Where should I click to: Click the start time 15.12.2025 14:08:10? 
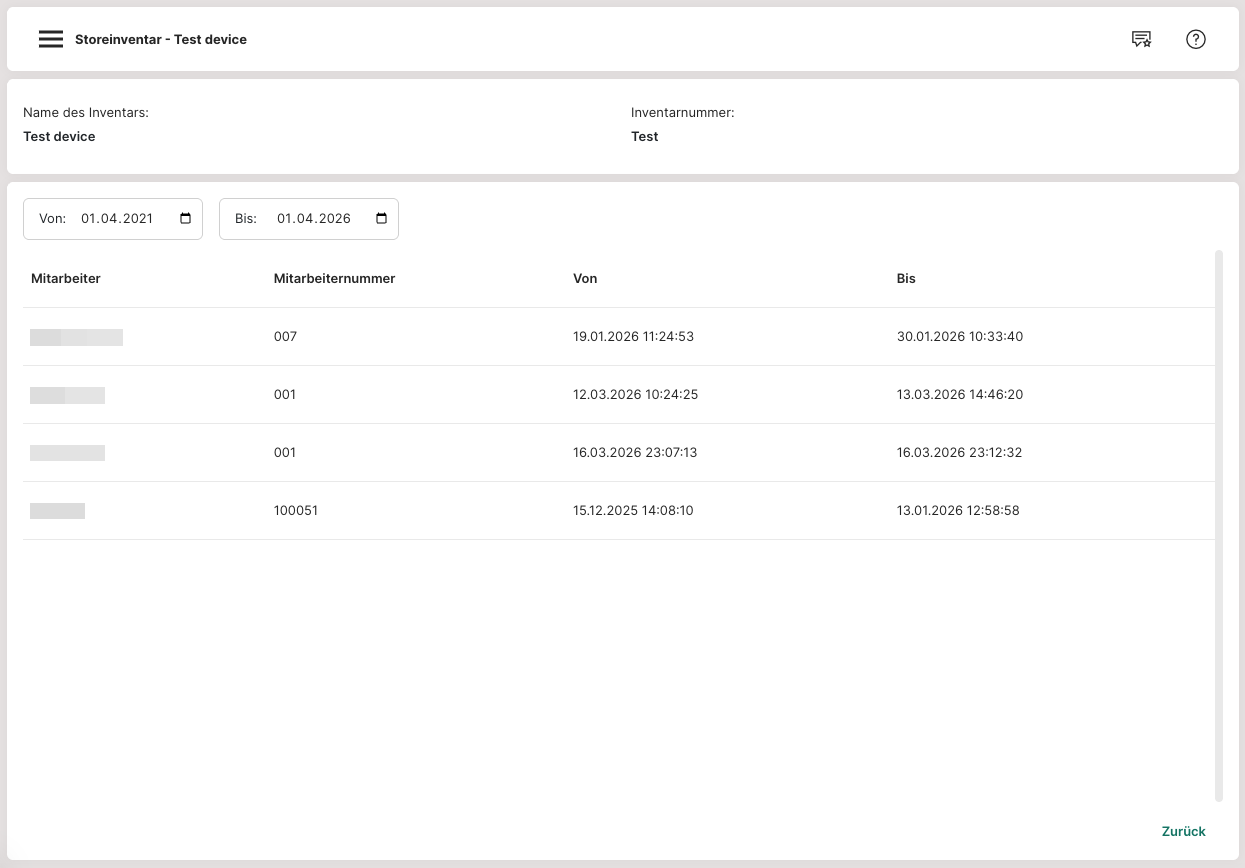(x=633, y=511)
